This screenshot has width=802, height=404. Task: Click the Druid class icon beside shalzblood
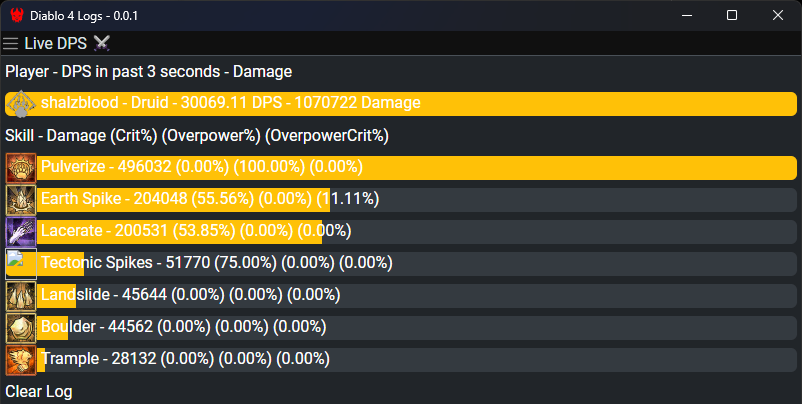click(x=21, y=104)
